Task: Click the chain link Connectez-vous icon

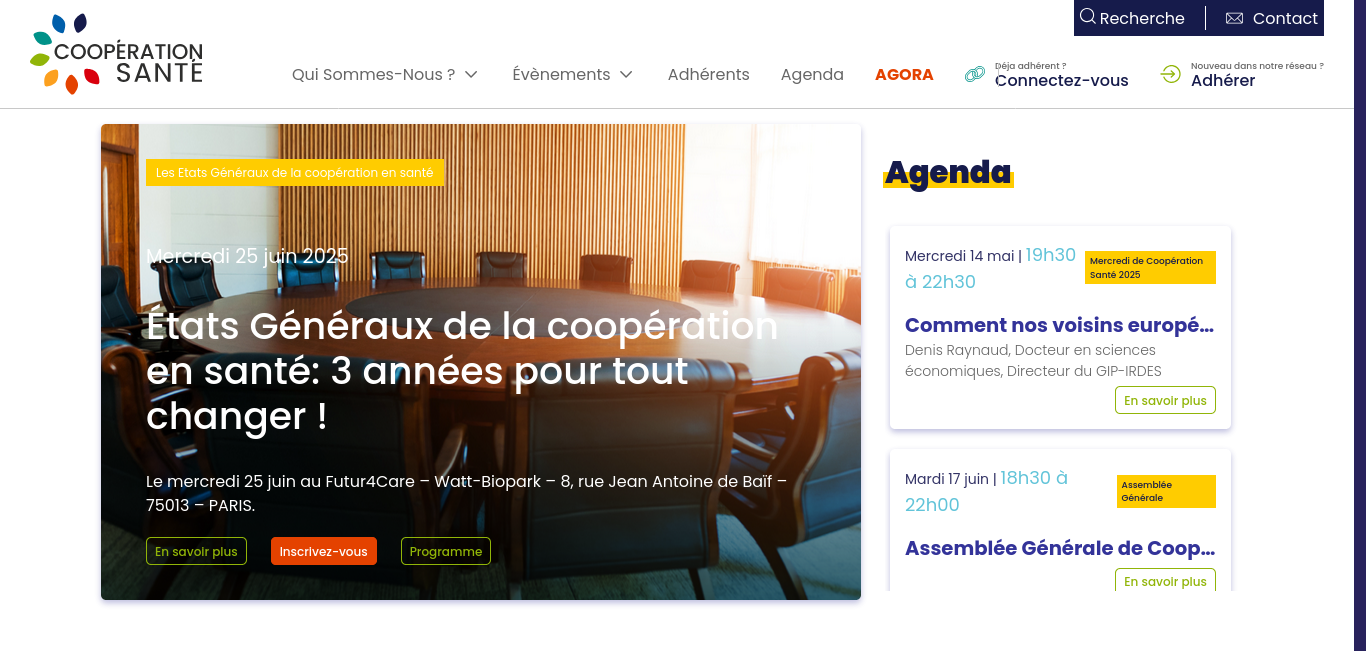Action: click(x=975, y=74)
